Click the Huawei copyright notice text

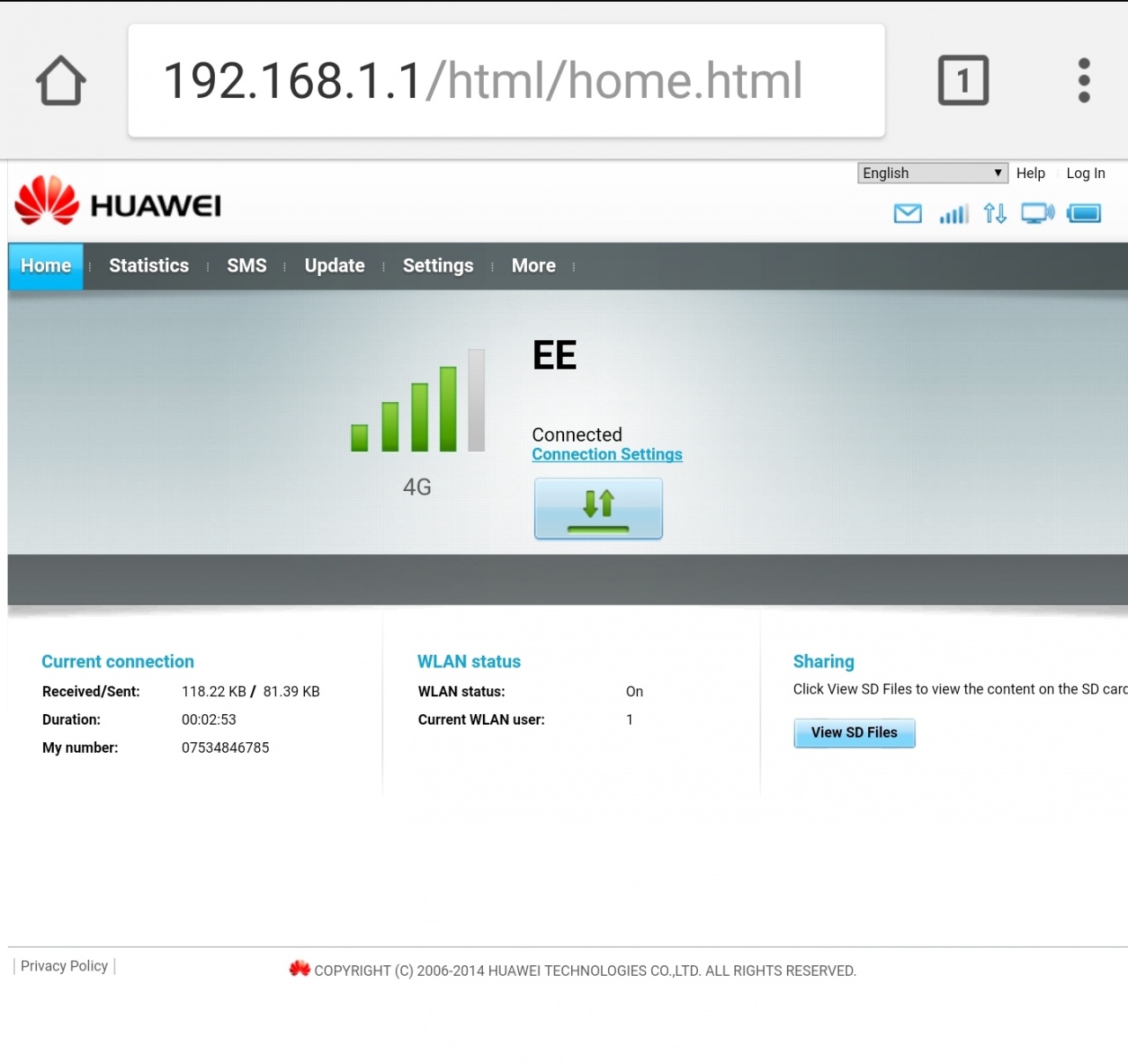pos(585,971)
